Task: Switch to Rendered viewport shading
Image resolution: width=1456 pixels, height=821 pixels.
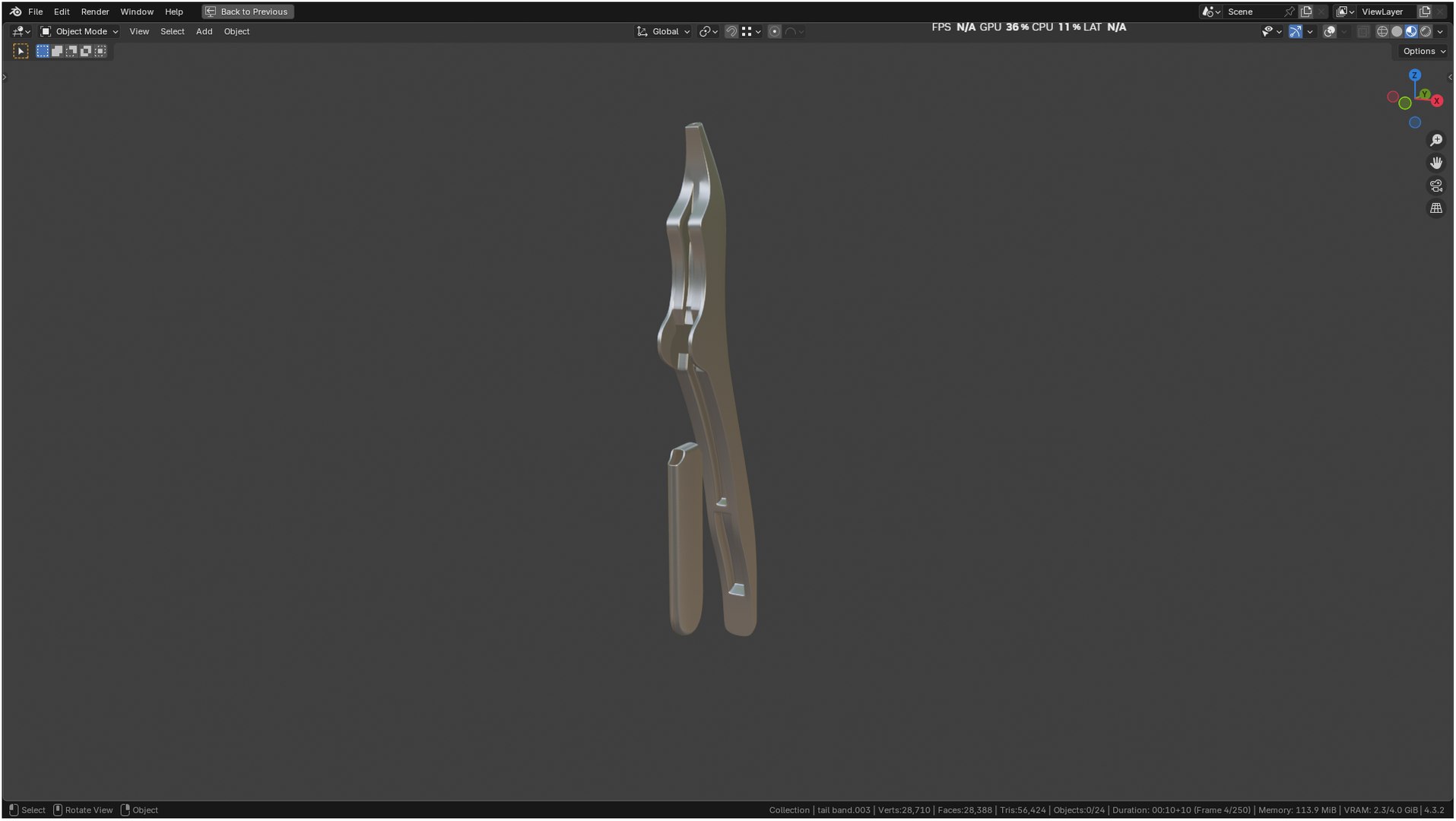Action: click(1426, 31)
